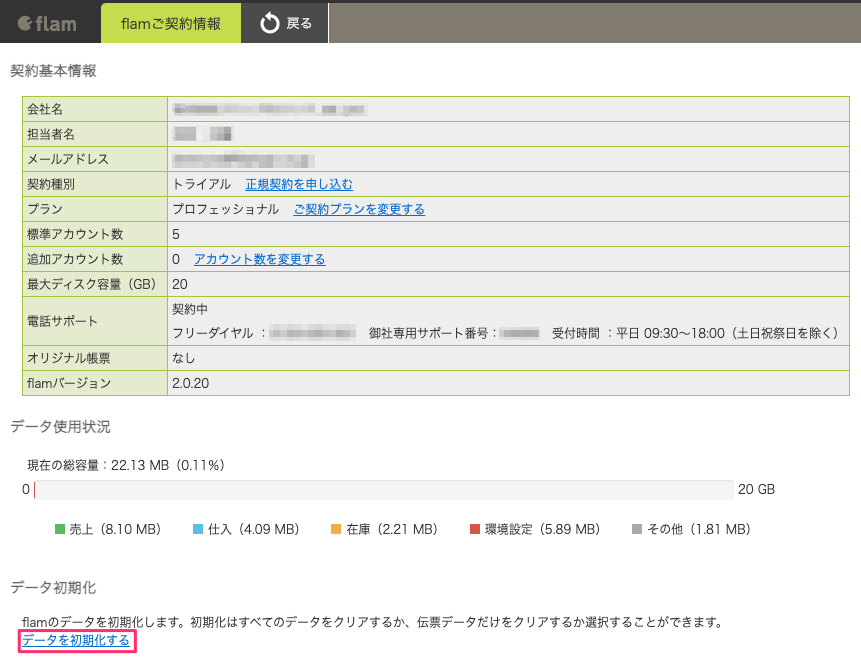Select 契約基本情報 section heading
The height and width of the screenshot is (660, 861).
[53, 71]
